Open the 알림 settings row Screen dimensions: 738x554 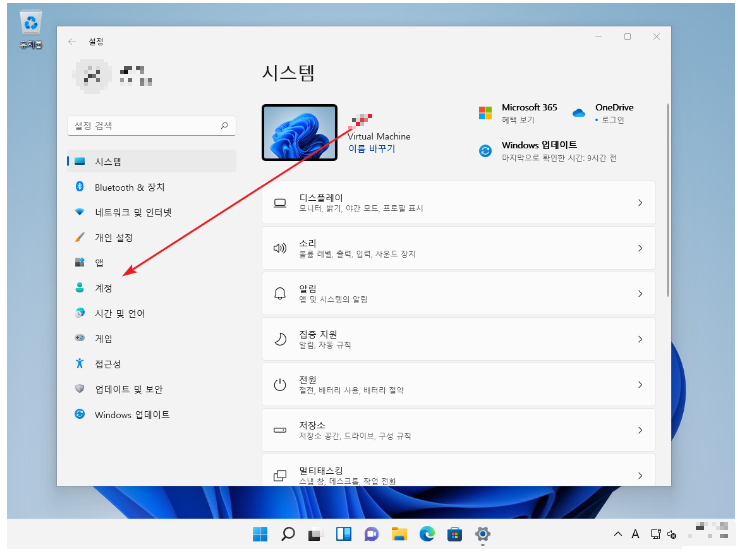[x=458, y=293]
